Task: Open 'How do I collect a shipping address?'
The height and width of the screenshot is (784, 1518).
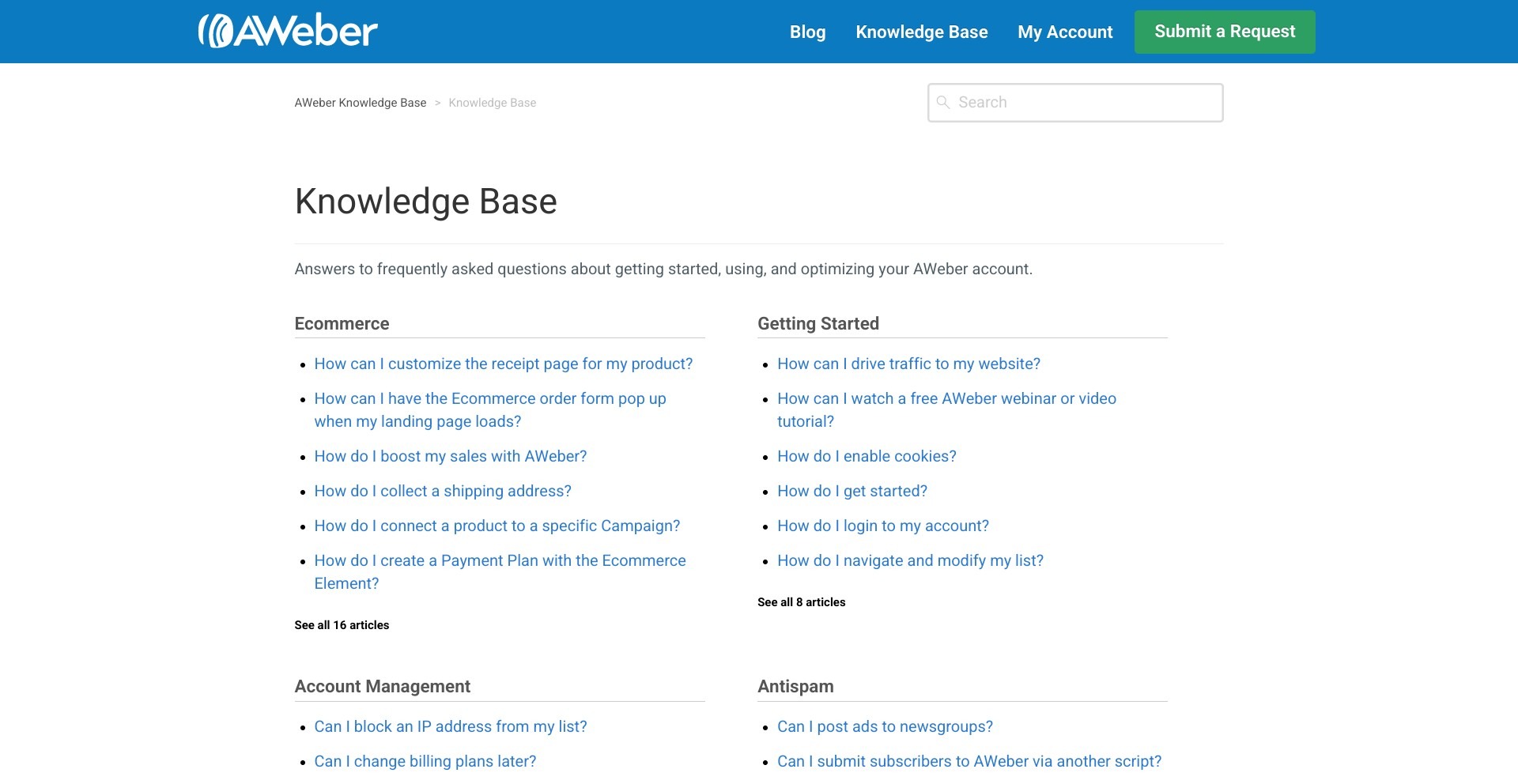Action: point(443,491)
